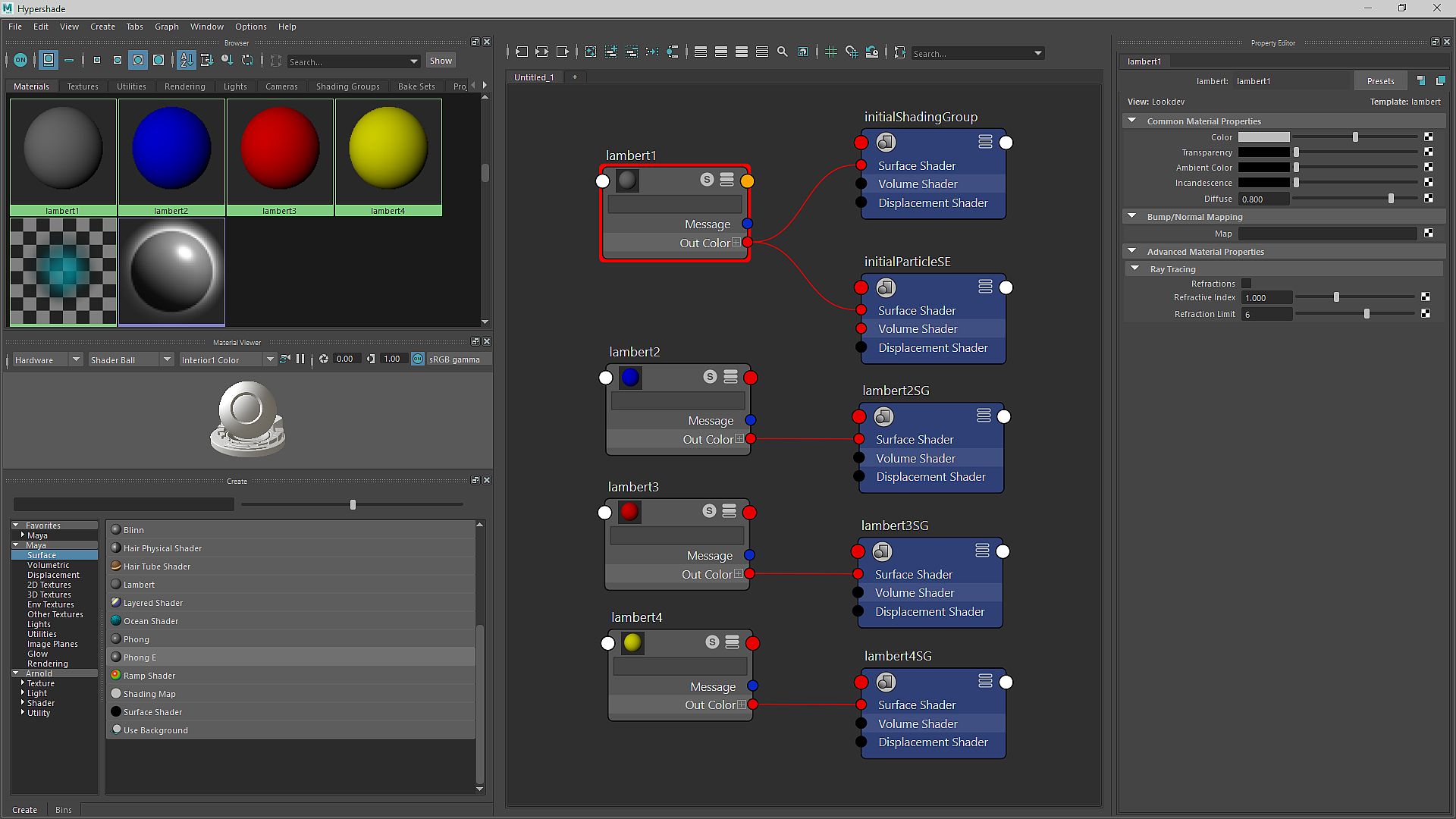The width and height of the screenshot is (1456, 819).
Task: Click sort alphabetically A-Z icon in browser
Action: (186, 60)
